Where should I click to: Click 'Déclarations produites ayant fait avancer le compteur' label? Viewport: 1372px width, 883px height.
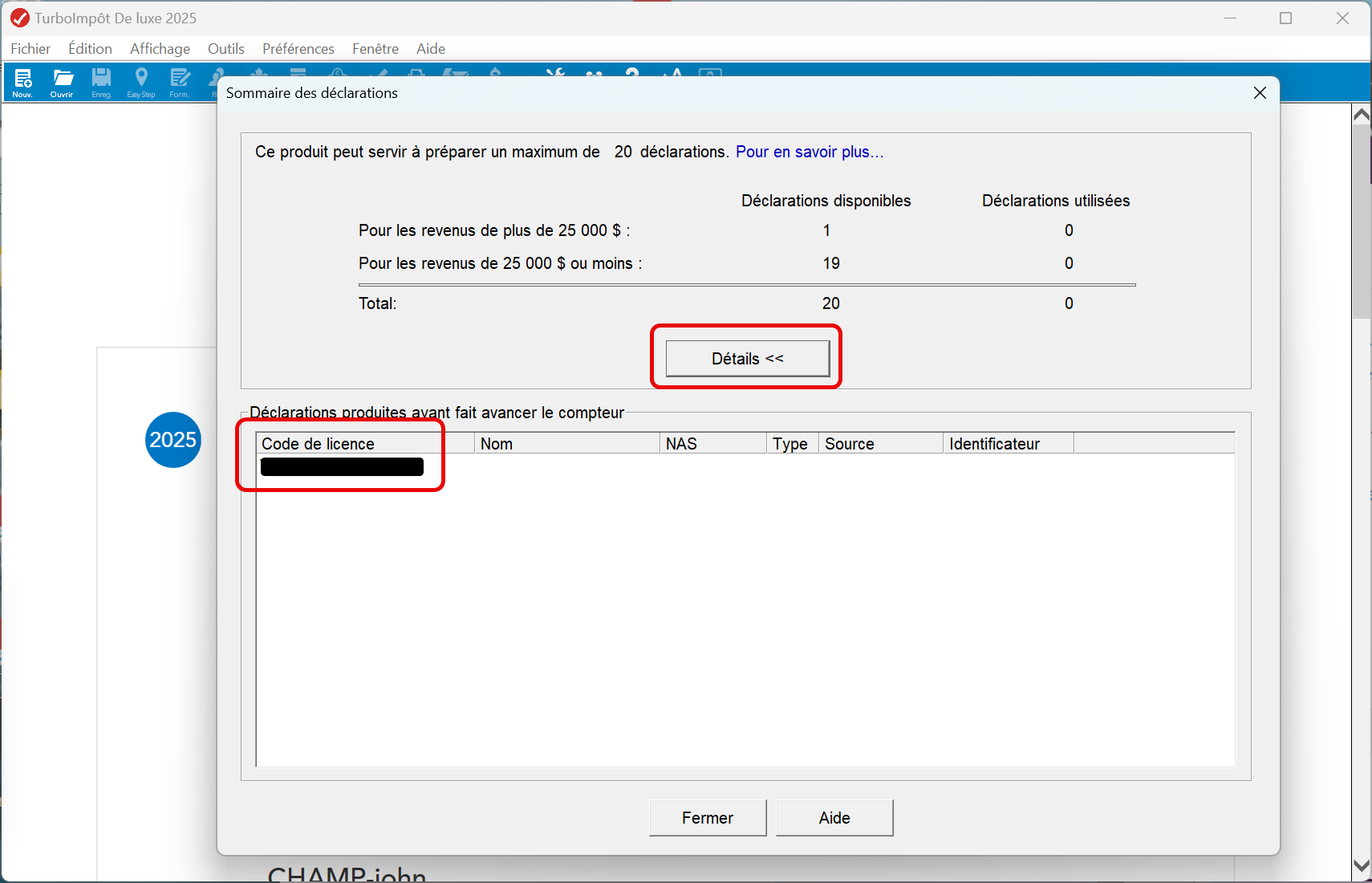(x=436, y=413)
